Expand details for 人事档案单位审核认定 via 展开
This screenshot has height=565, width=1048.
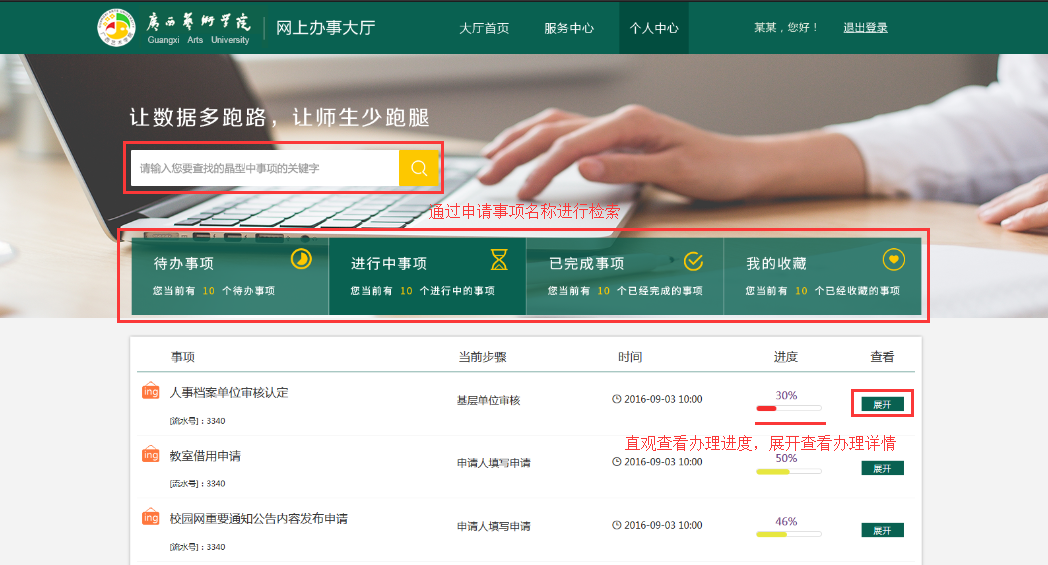[882, 404]
